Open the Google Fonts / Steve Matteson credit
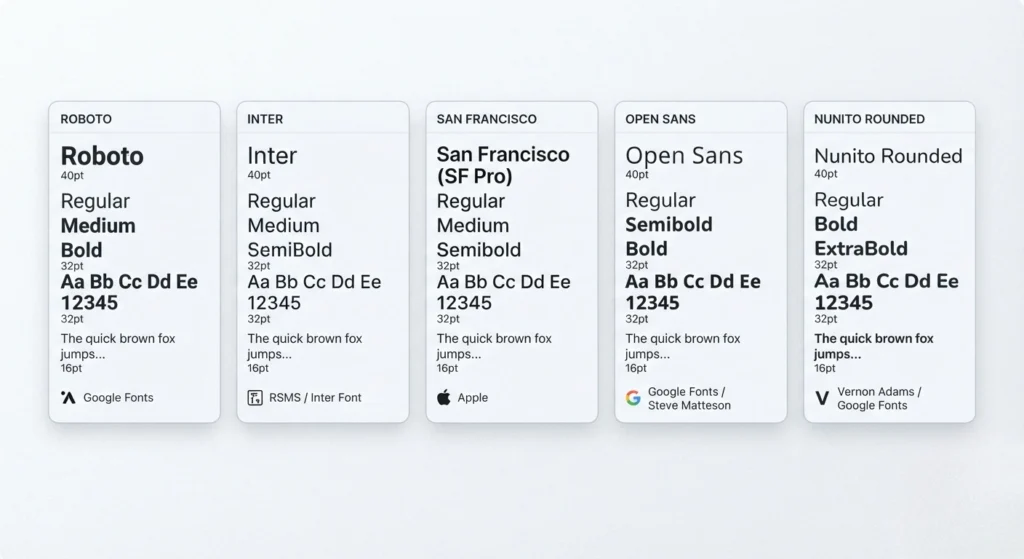Screen dimensions: 1024x559 tap(689, 398)
